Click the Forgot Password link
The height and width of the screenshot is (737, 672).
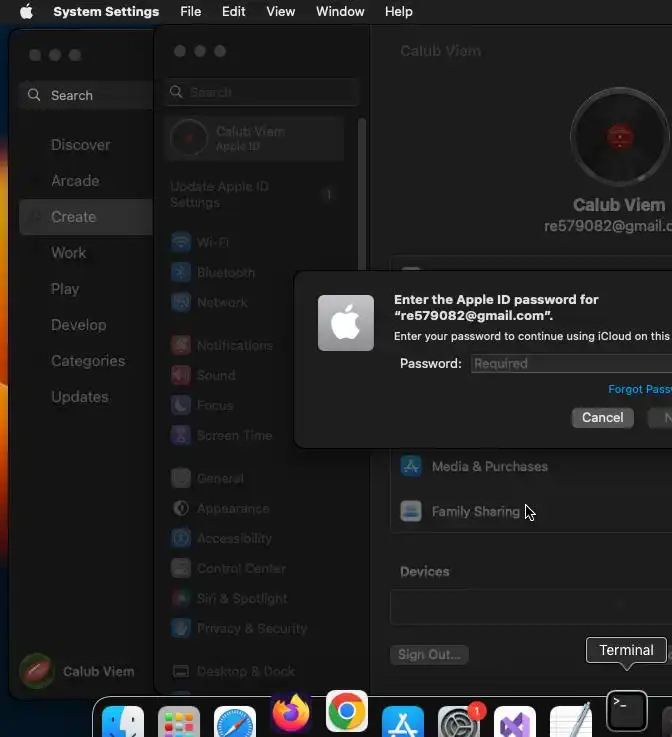(x=640, y=389)
